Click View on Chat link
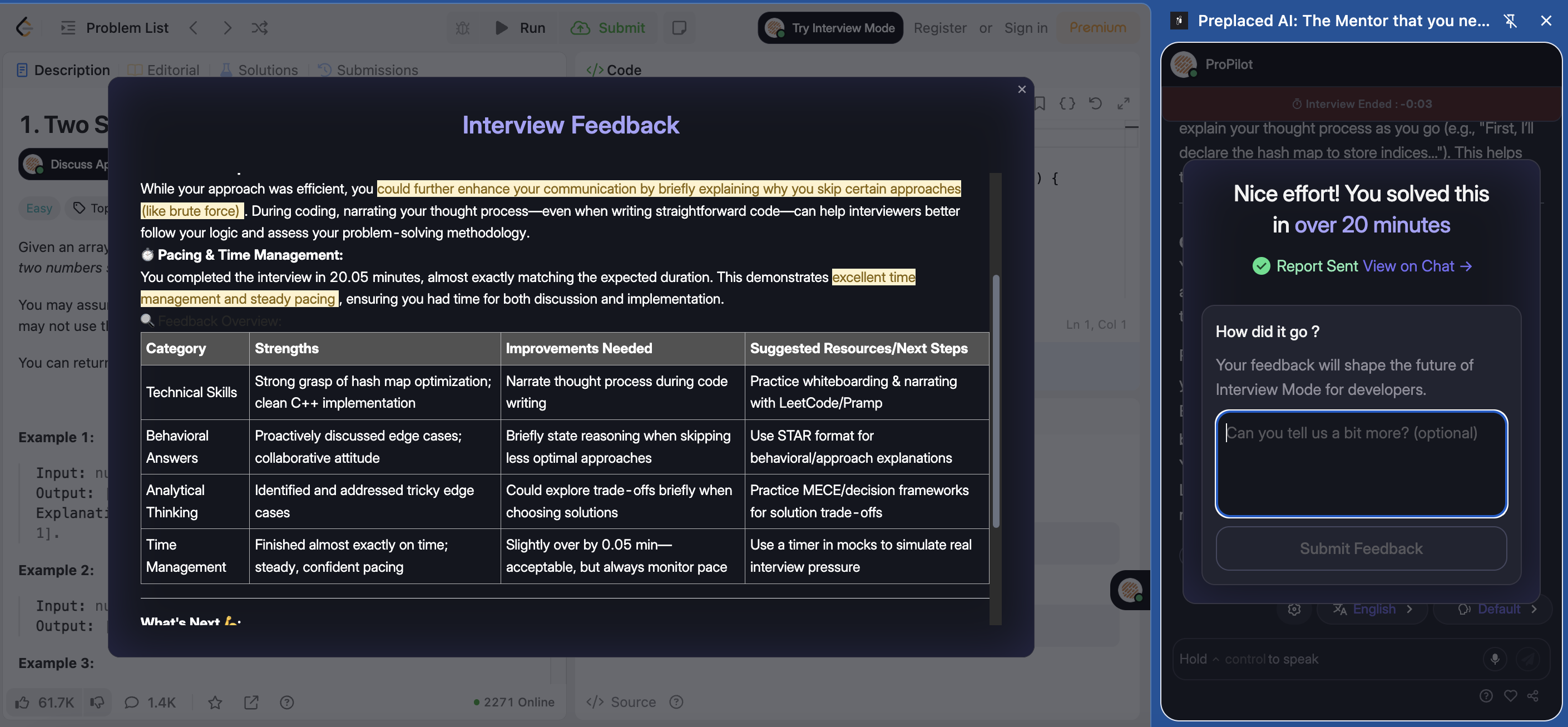 [1417, 266]
